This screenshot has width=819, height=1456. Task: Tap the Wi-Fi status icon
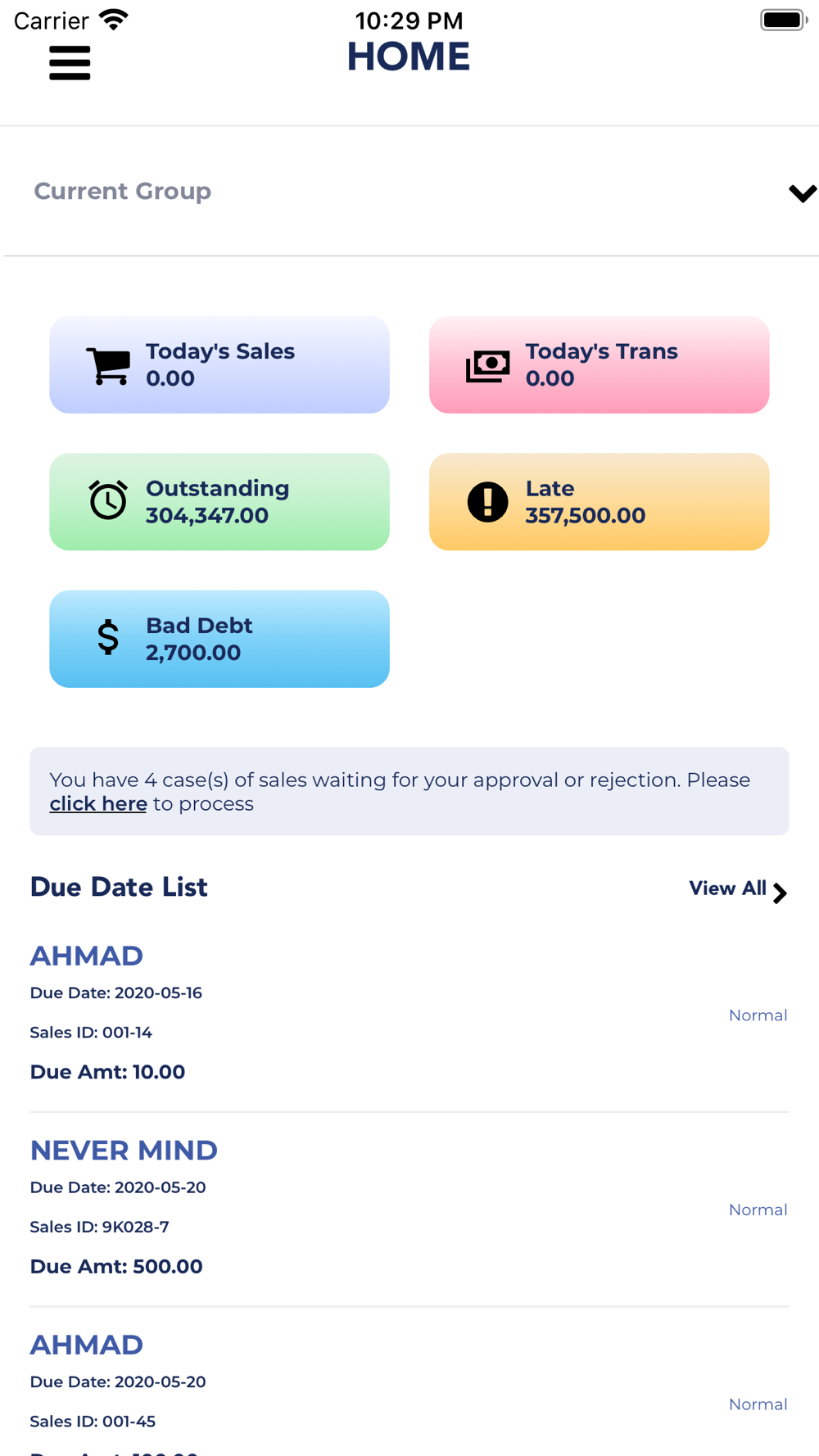click(113, 19)
